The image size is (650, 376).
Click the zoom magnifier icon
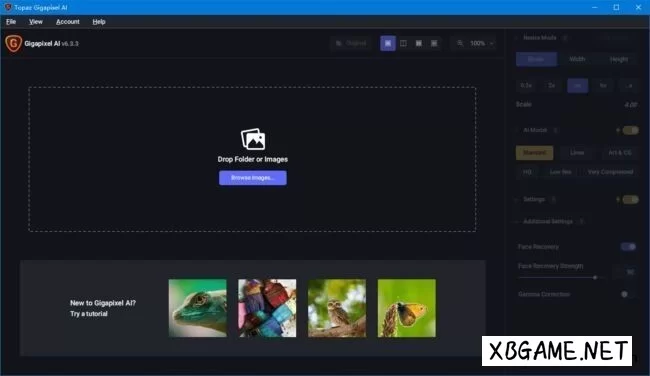click(x=460, y=43)
